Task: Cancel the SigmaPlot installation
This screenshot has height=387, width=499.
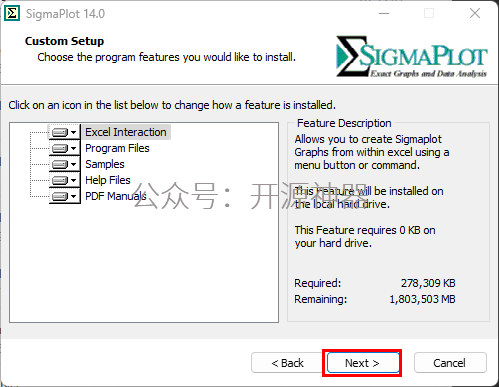Action: [x=450, y=363]
